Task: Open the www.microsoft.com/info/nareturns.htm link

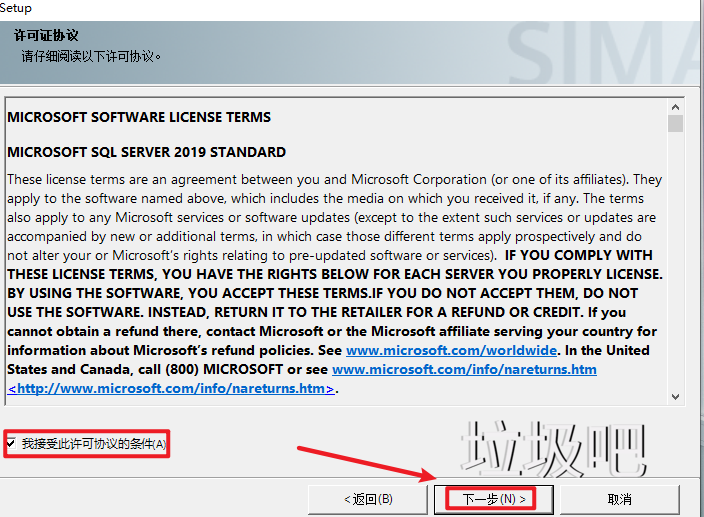Action: tap(464, 369)
